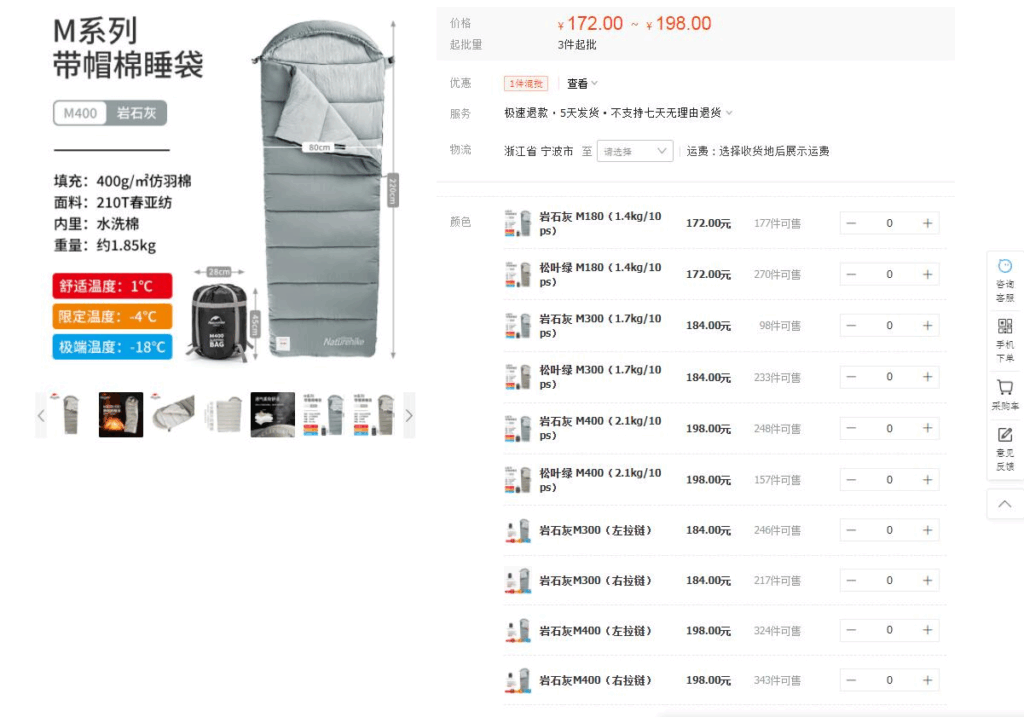Decrease quantity for 松叶绿 M400 with minus
The height and width of the screenshot is (717, 1024).
coord(851,480)
